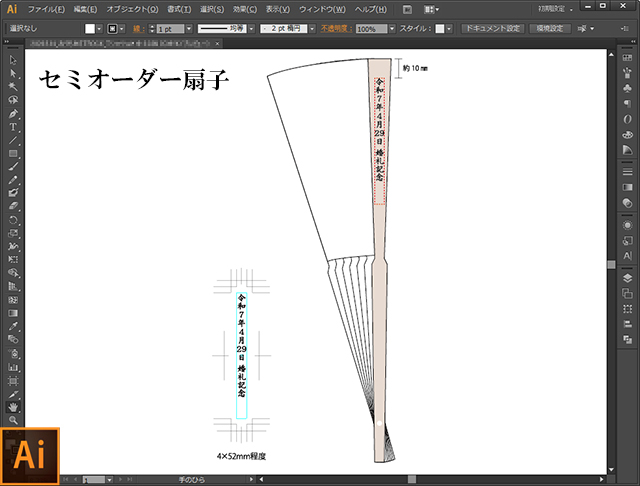Open the スタイル style dropdown arrow
The width and height of the screenshot is (640, 486).
tap(449, 29)
